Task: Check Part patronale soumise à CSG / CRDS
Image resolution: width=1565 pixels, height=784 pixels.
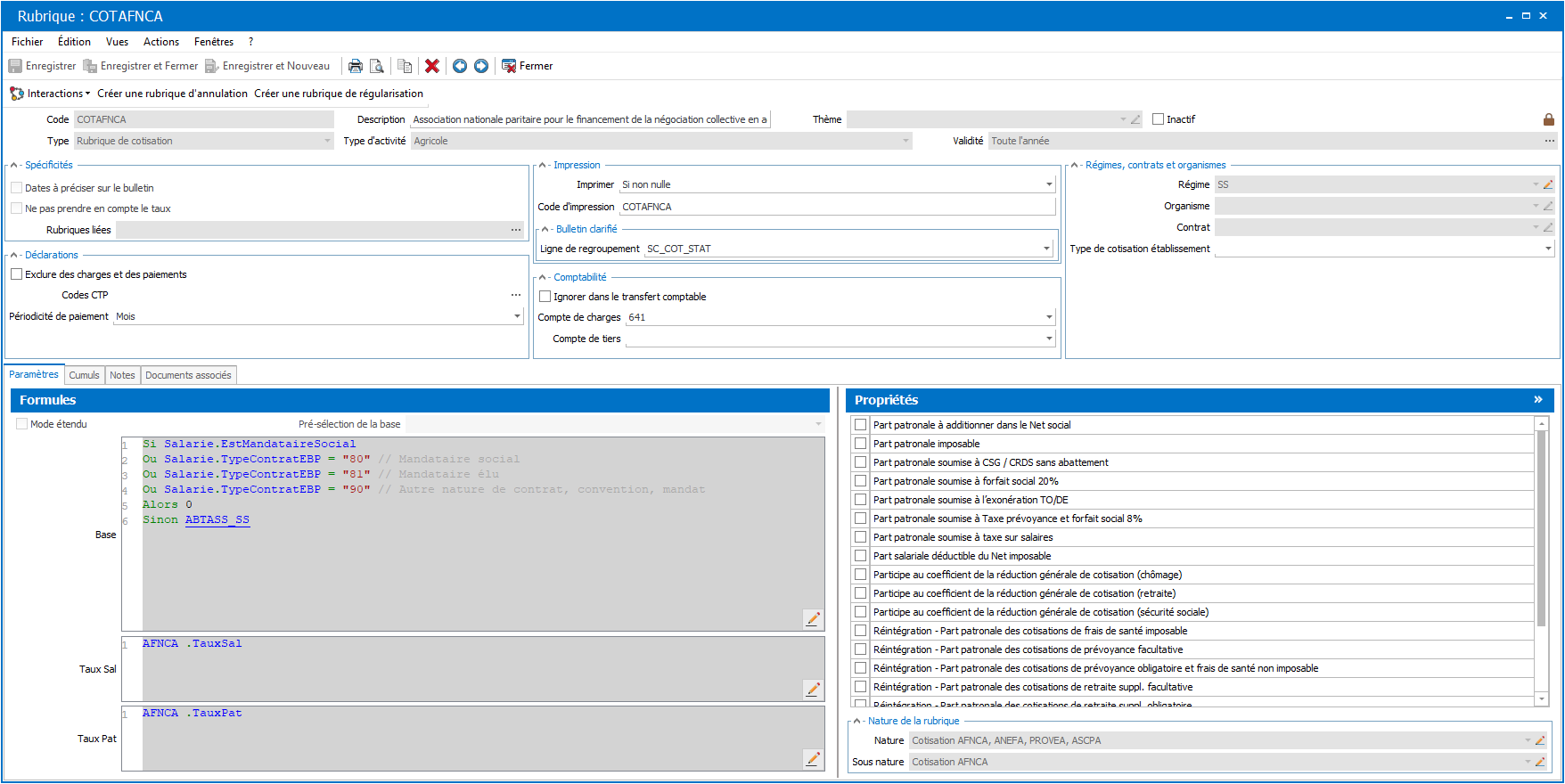Action: point(861,462)
